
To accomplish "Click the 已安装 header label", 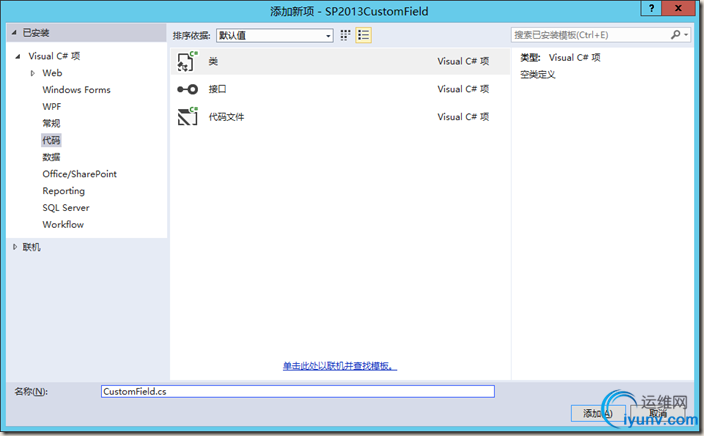I will point(36,33).
